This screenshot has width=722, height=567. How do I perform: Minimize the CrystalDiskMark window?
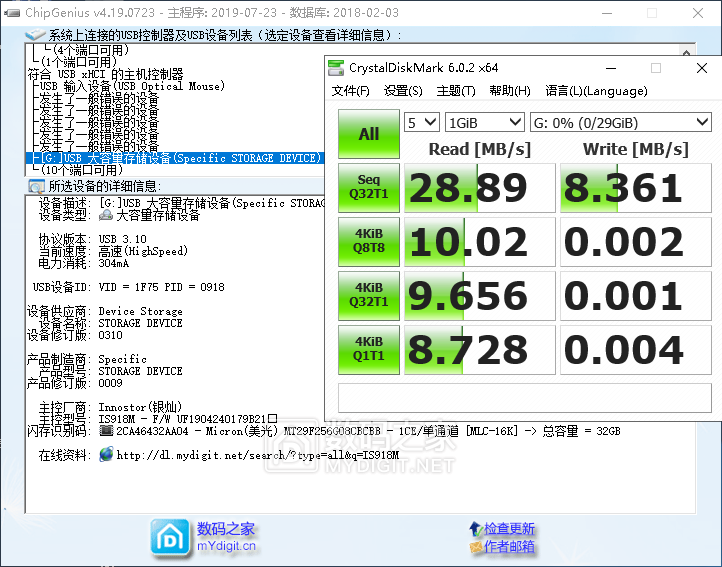(x=611, y=68)
